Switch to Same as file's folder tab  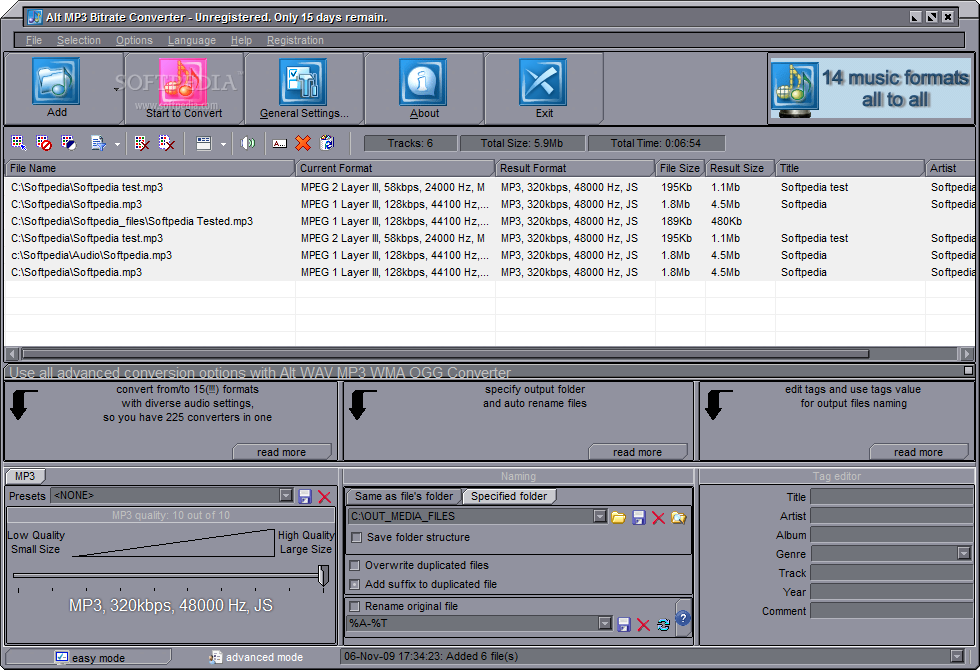point(404,496)
